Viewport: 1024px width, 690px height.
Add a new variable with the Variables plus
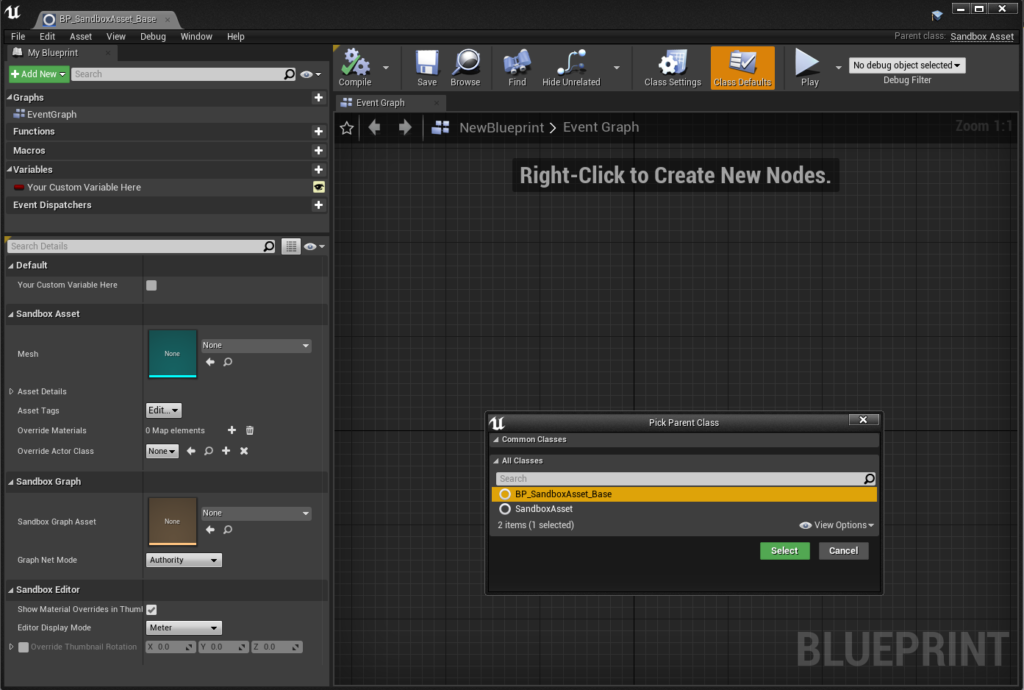pos(319,169)
